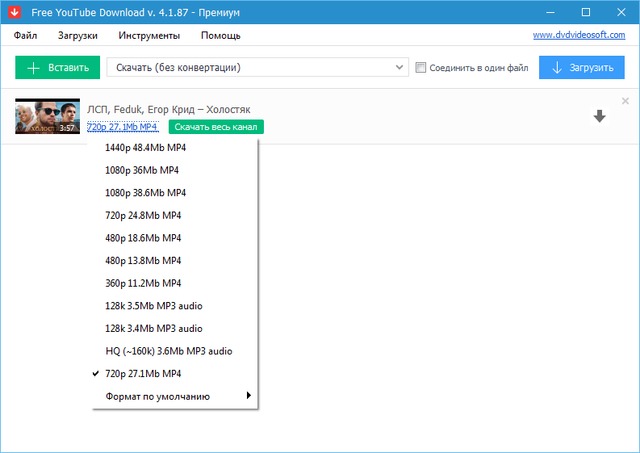Open the Файл menu
This screenshot has width=640, height=453.
[25, 36]
